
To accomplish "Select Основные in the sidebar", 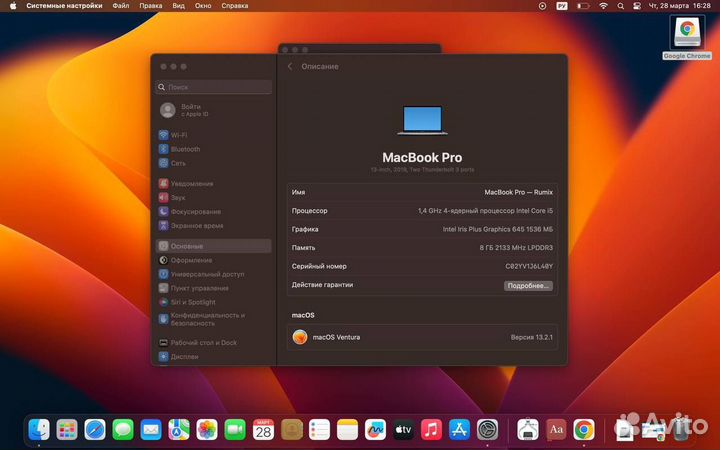I will click(214, 246).
